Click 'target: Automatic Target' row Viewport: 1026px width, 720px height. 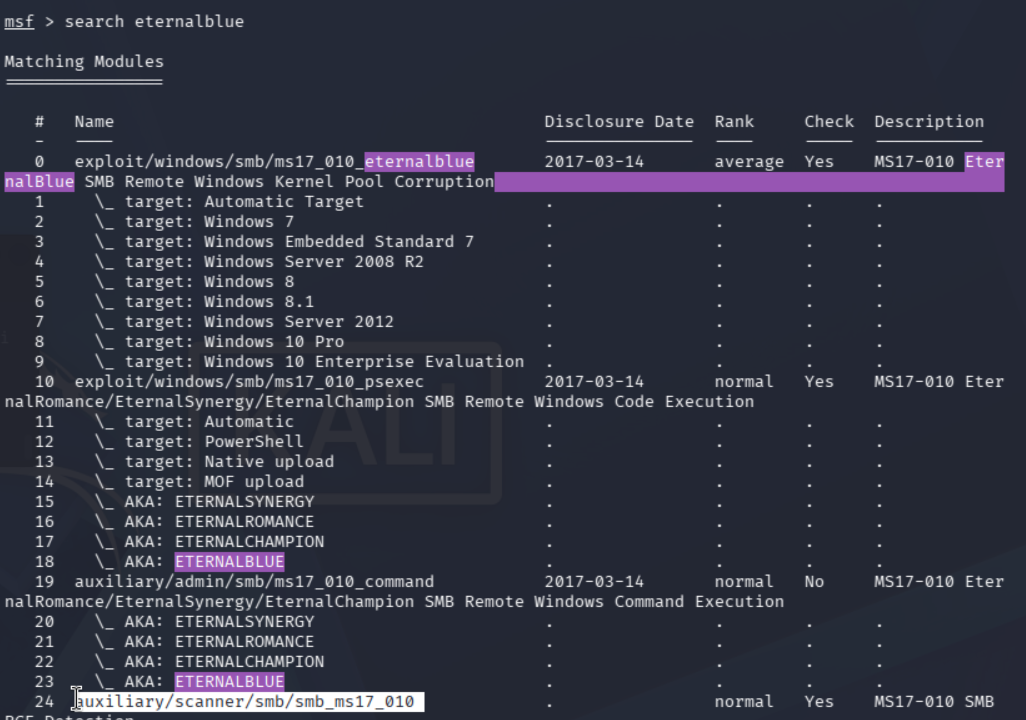click(244, 202)
